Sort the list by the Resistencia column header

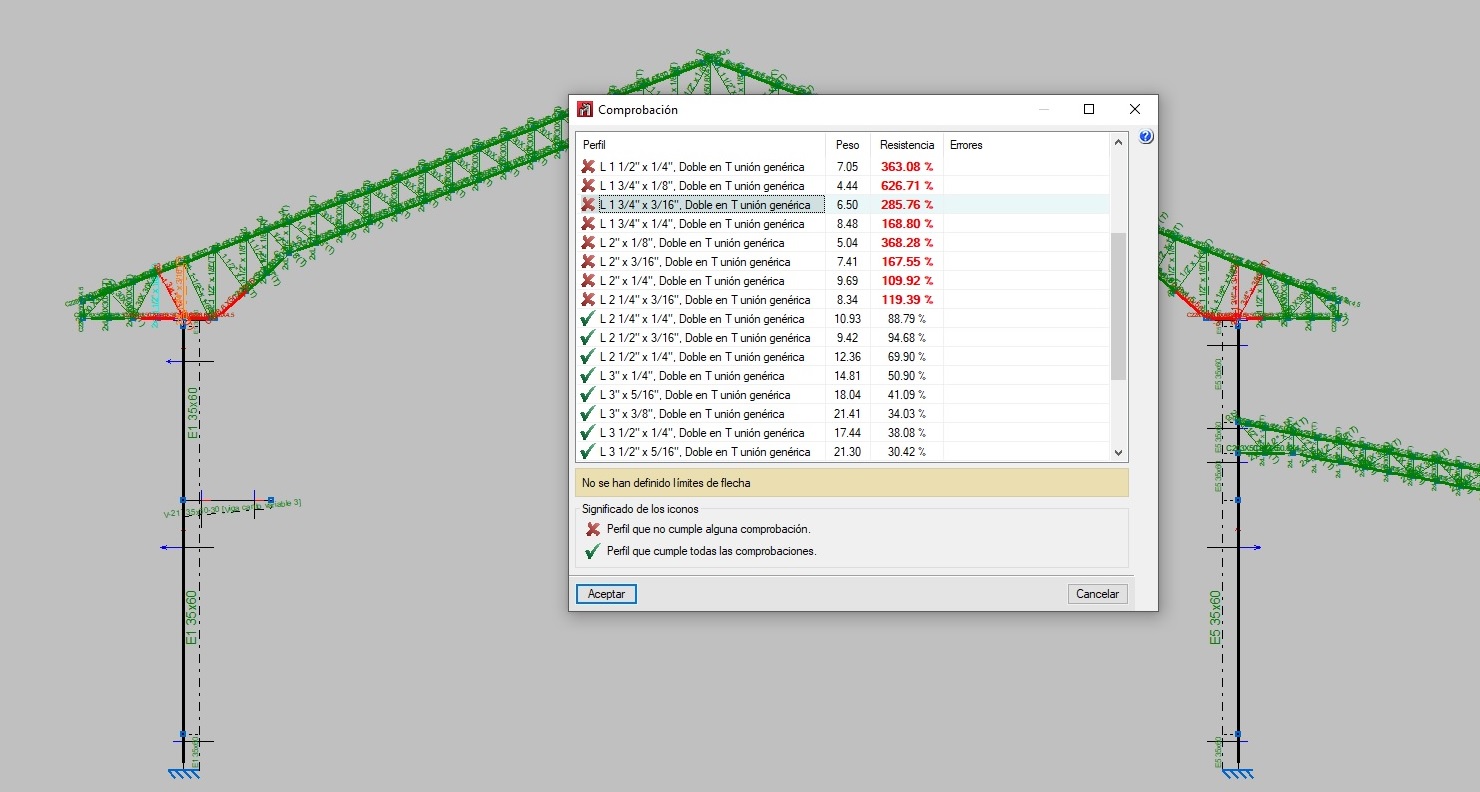tap(907, 145)
